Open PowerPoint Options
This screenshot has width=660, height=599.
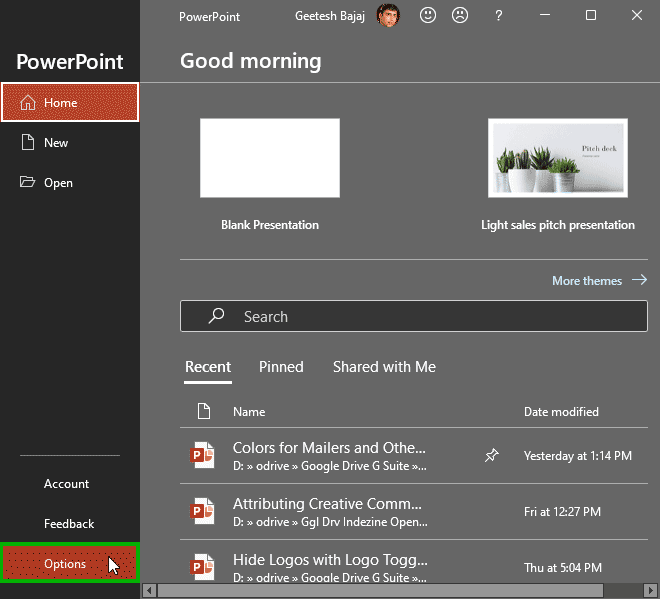click(66, 564)
